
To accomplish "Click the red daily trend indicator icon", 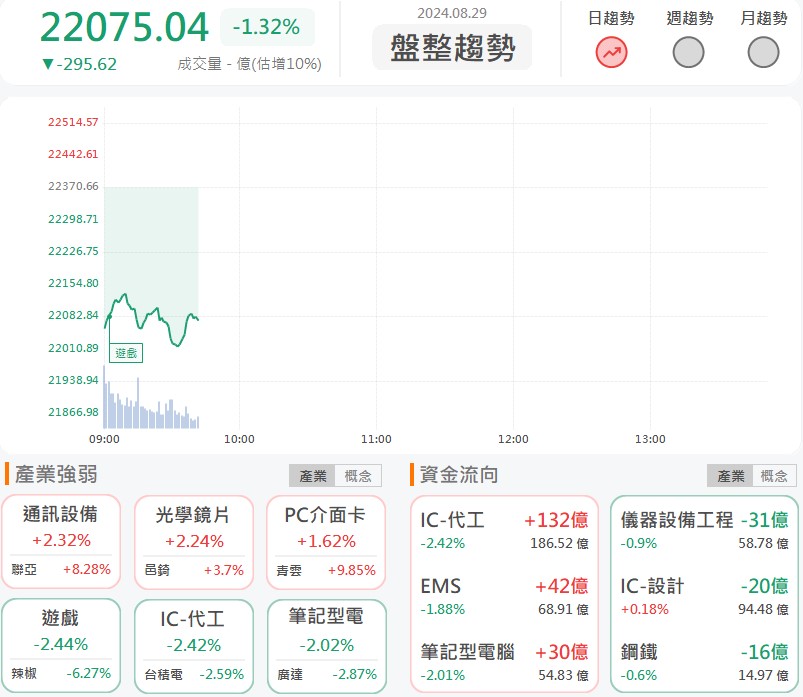I will (x=611, y=52).
